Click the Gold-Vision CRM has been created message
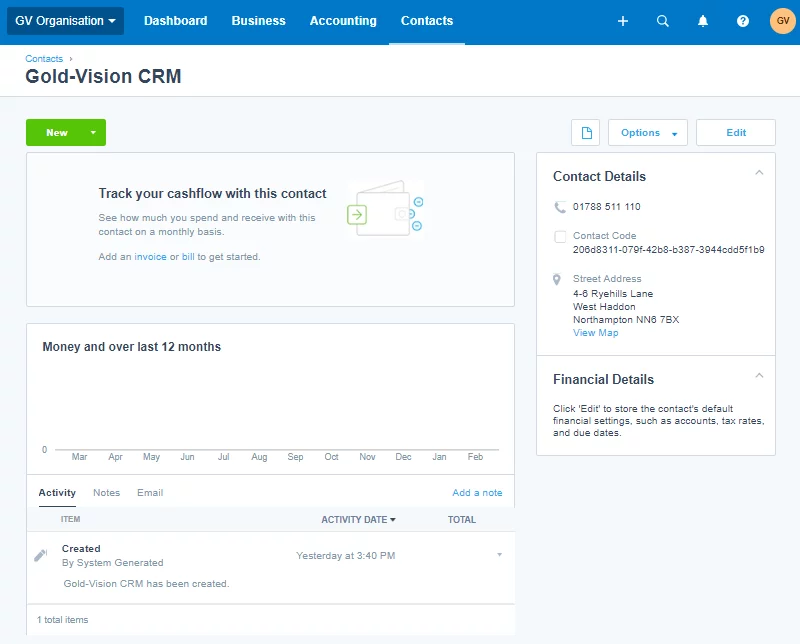 (146, 584)
